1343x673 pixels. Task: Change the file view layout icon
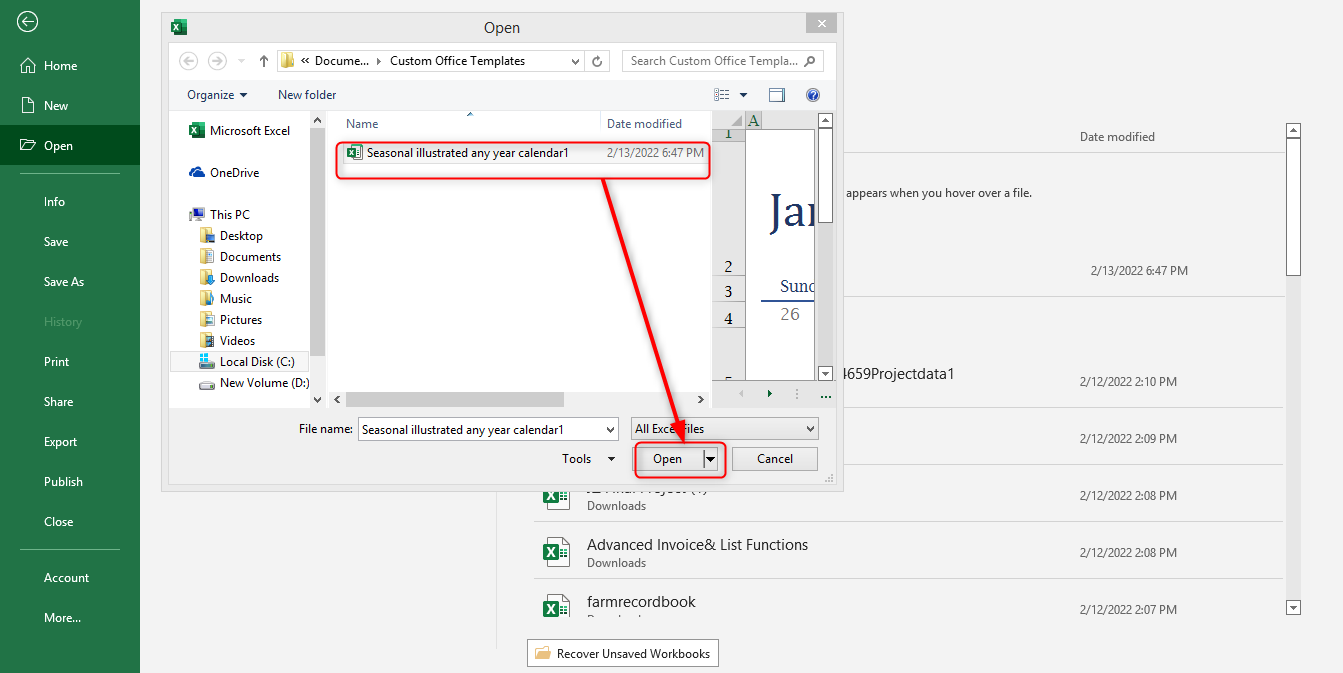(x=720, y=94)
